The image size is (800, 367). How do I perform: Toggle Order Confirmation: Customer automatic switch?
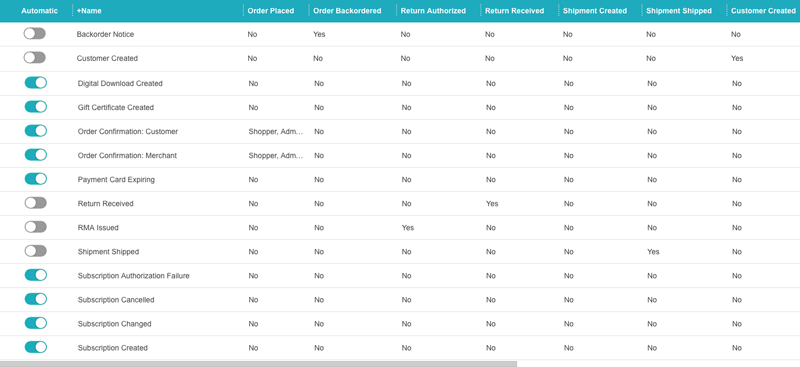36,131
